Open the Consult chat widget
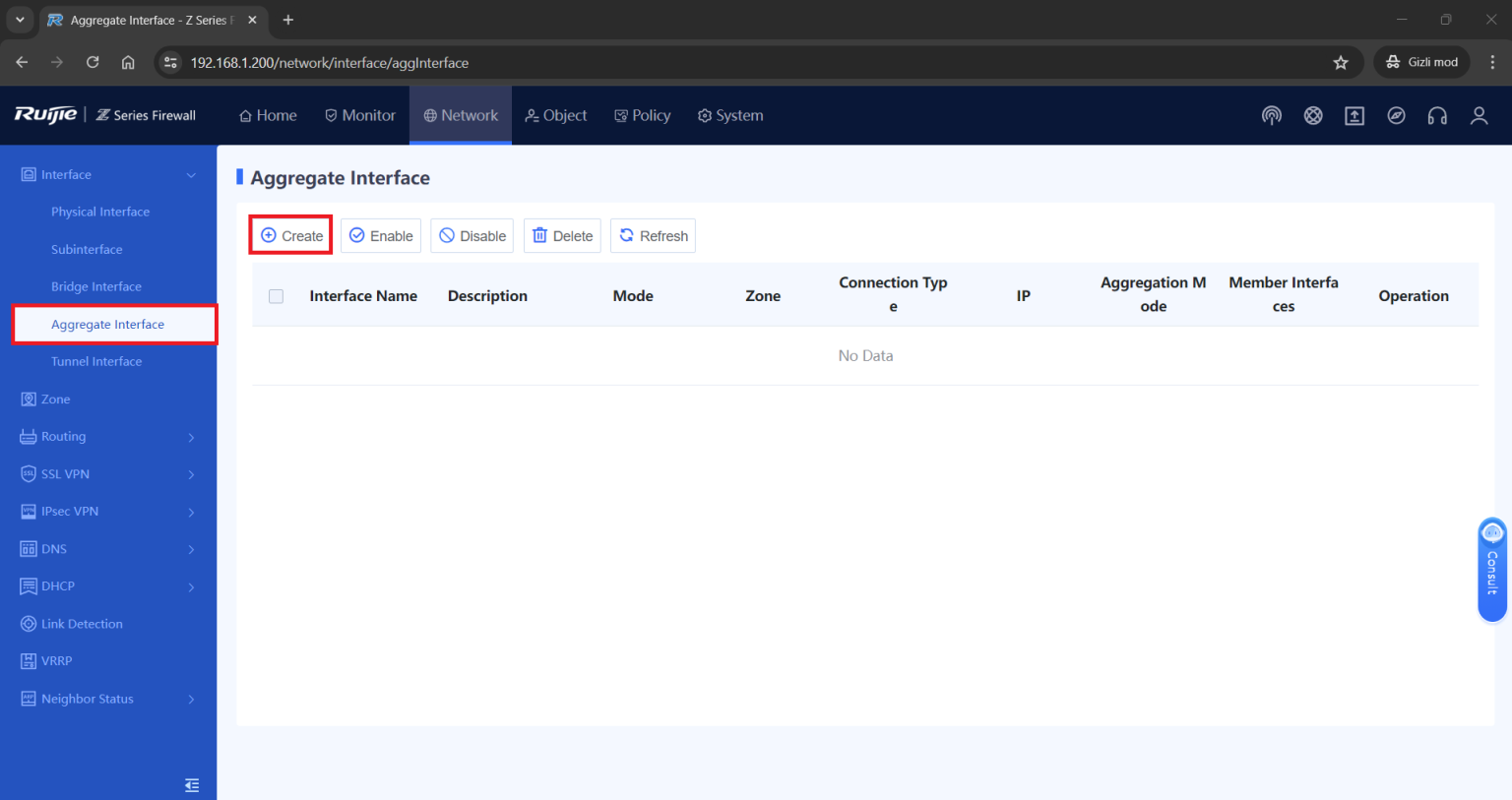 point(1491,570)
